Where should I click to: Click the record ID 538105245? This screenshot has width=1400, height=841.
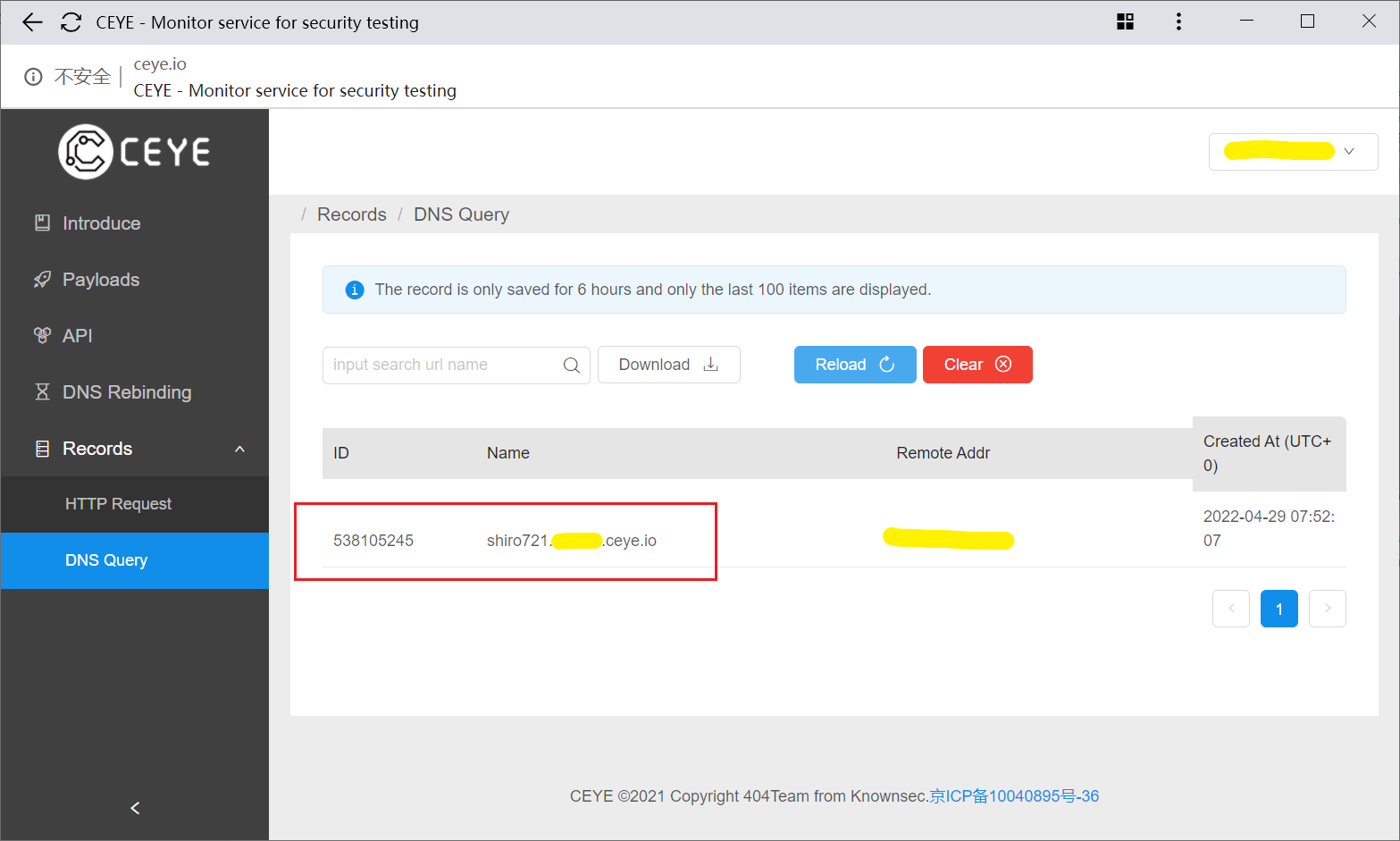373,541
